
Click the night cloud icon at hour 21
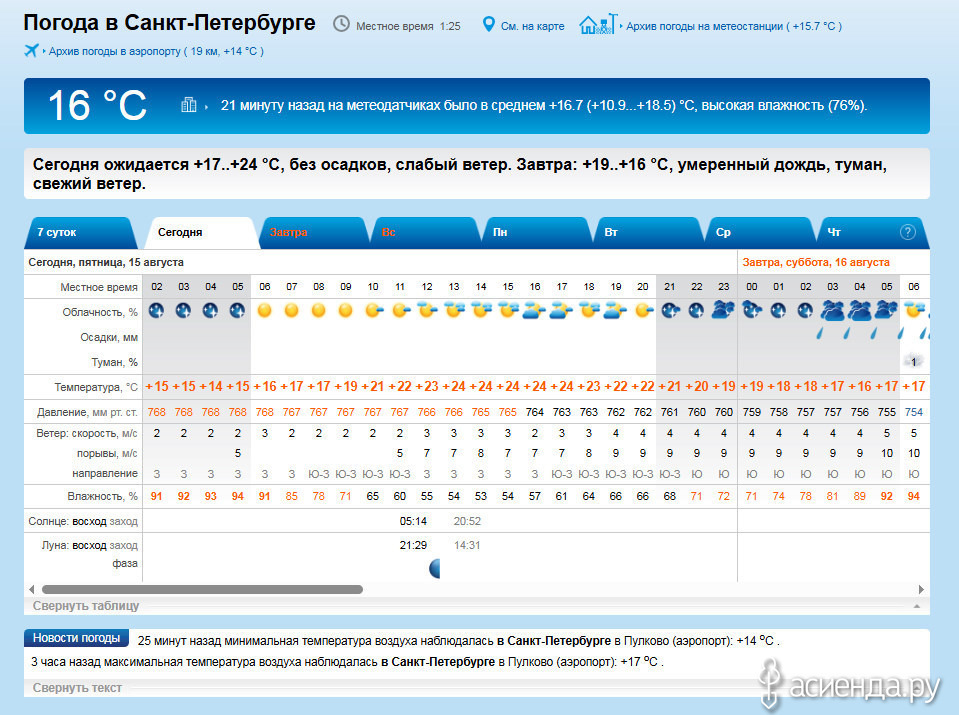pyautogui.click(x=670, y=311)
